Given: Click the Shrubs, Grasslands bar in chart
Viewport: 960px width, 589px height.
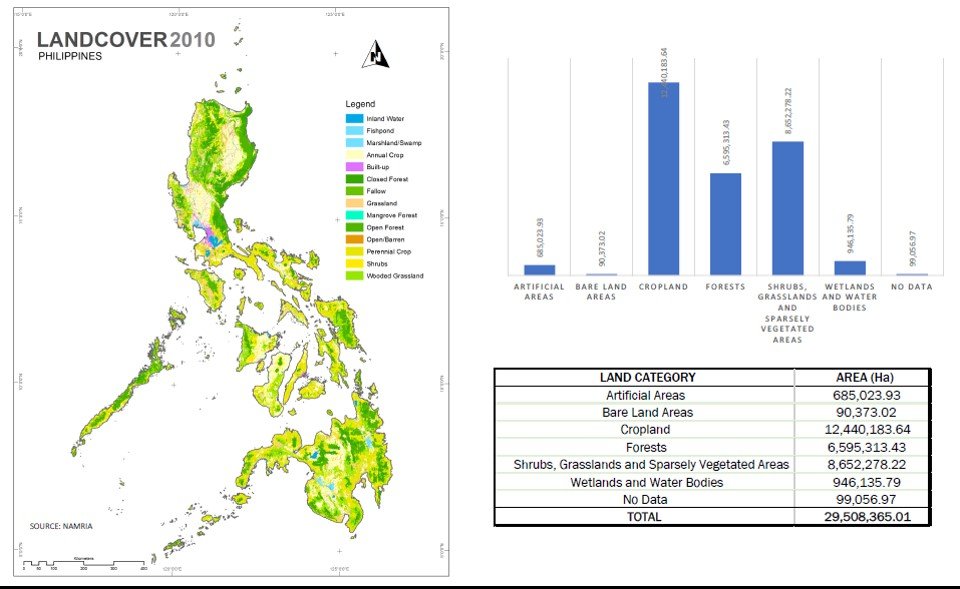Looking at the screenshot, I should [x=787, y=208].
